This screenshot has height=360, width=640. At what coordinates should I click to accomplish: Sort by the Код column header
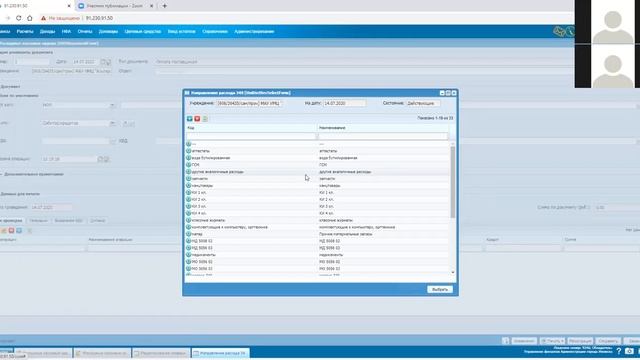point(251,128)
